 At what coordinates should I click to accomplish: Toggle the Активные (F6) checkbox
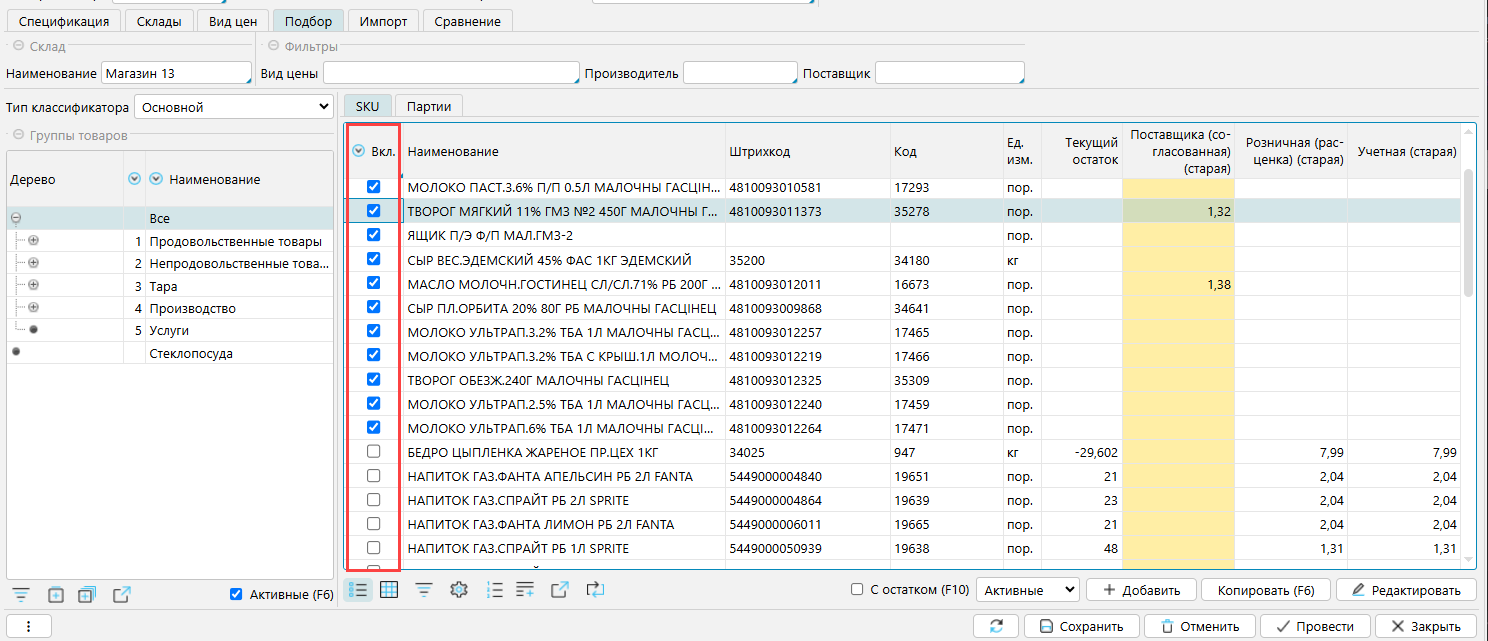pos(236,594)
